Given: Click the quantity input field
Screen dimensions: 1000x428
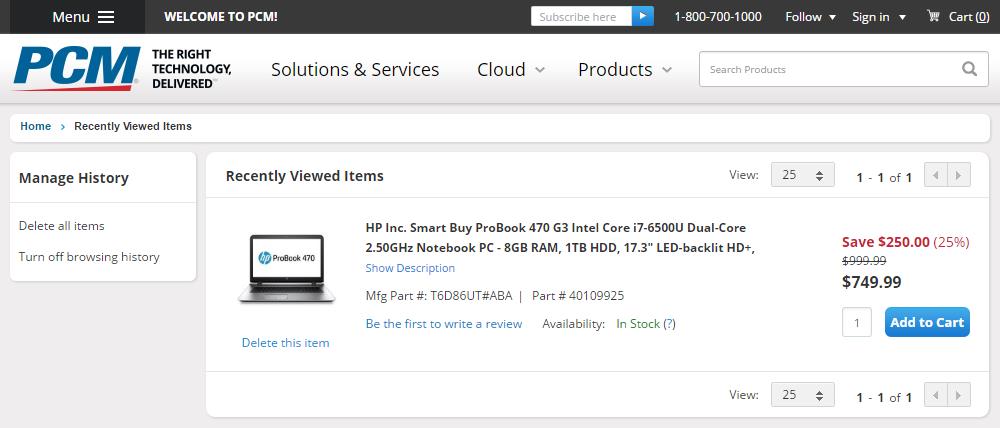Looking at the screenshot, I should click(x=857, y=322).
